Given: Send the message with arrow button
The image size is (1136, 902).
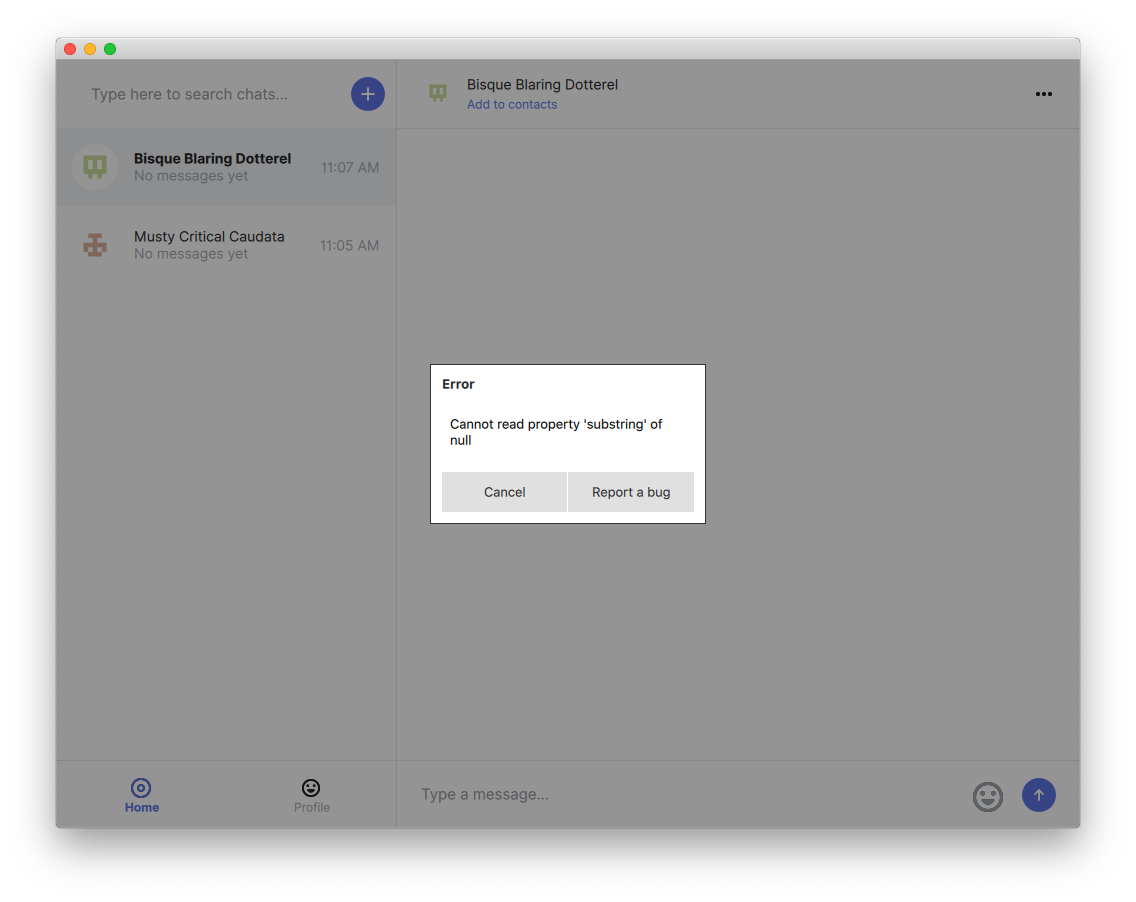Looking at the screenshot, I should pyautogui.click(x=1038, y=795).
